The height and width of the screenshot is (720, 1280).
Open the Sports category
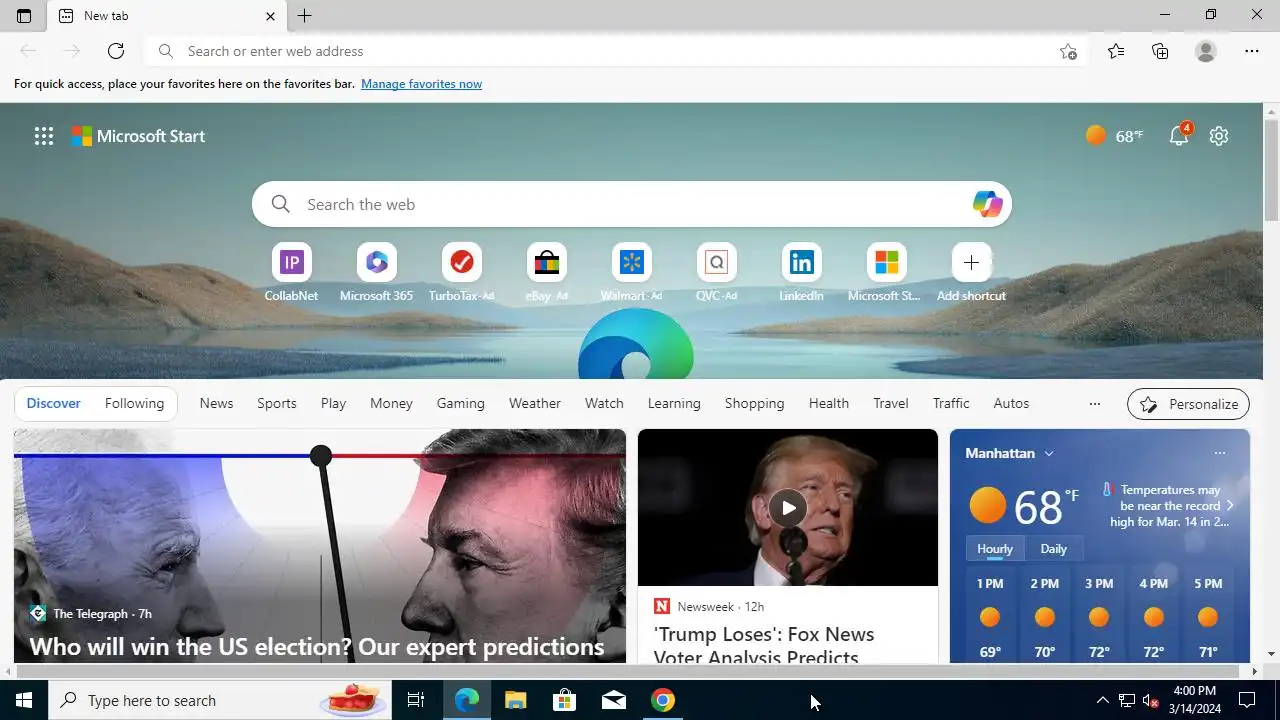pos(277,403)
